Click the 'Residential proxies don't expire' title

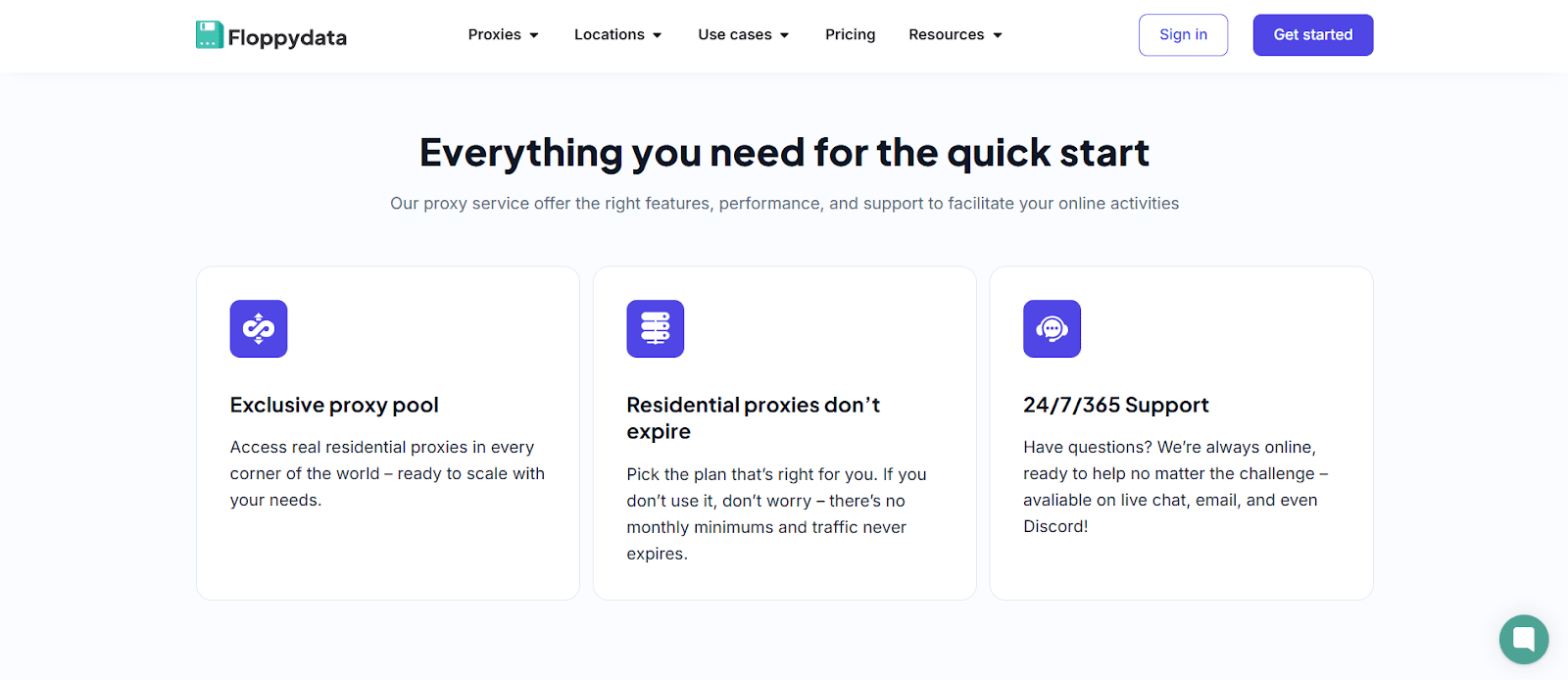(754, 418)
